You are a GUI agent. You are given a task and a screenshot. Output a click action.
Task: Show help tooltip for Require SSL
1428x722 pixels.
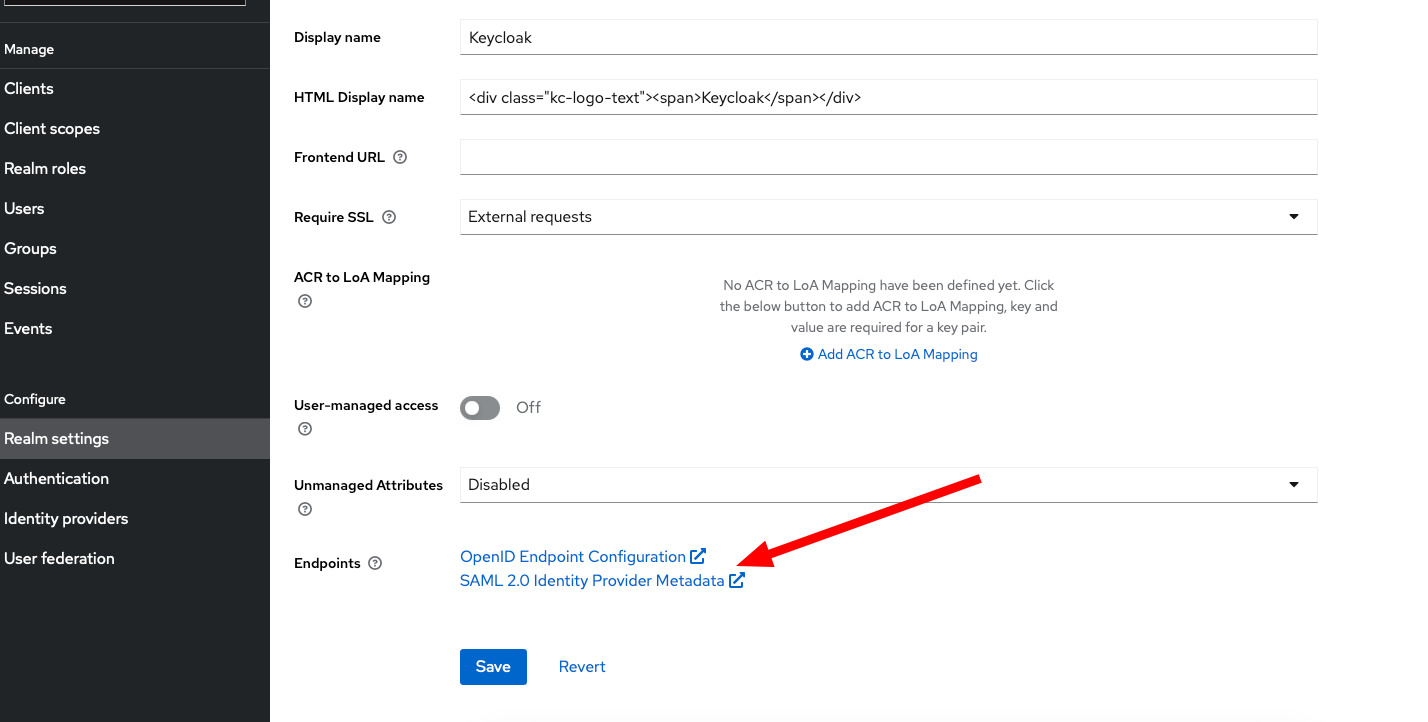389,217
